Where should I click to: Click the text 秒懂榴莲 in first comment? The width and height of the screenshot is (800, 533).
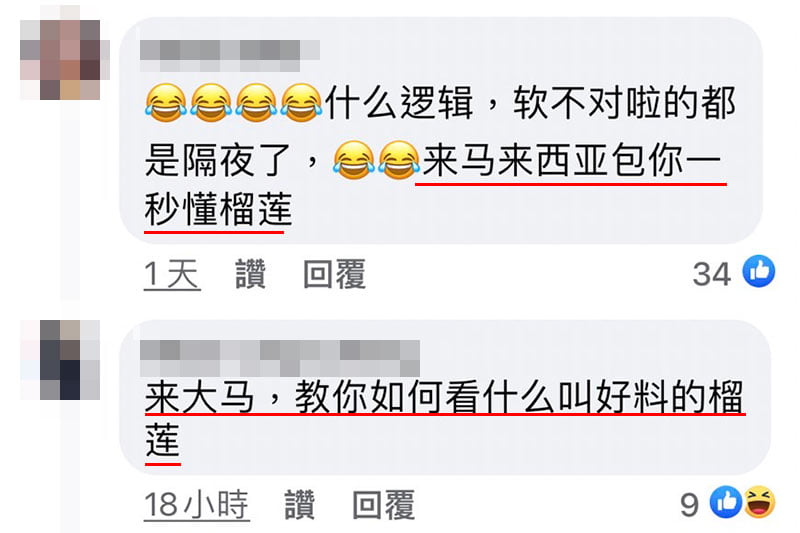[x=218, y=209]
